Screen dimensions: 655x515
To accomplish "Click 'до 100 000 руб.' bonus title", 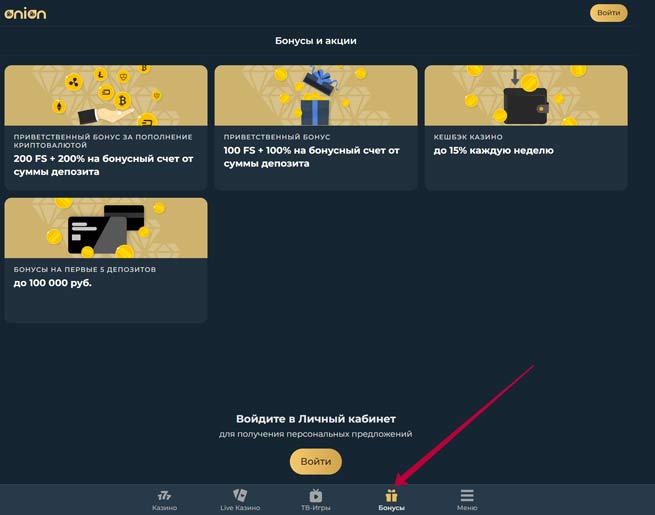I will pyautogui.click(x=52, y=283).
